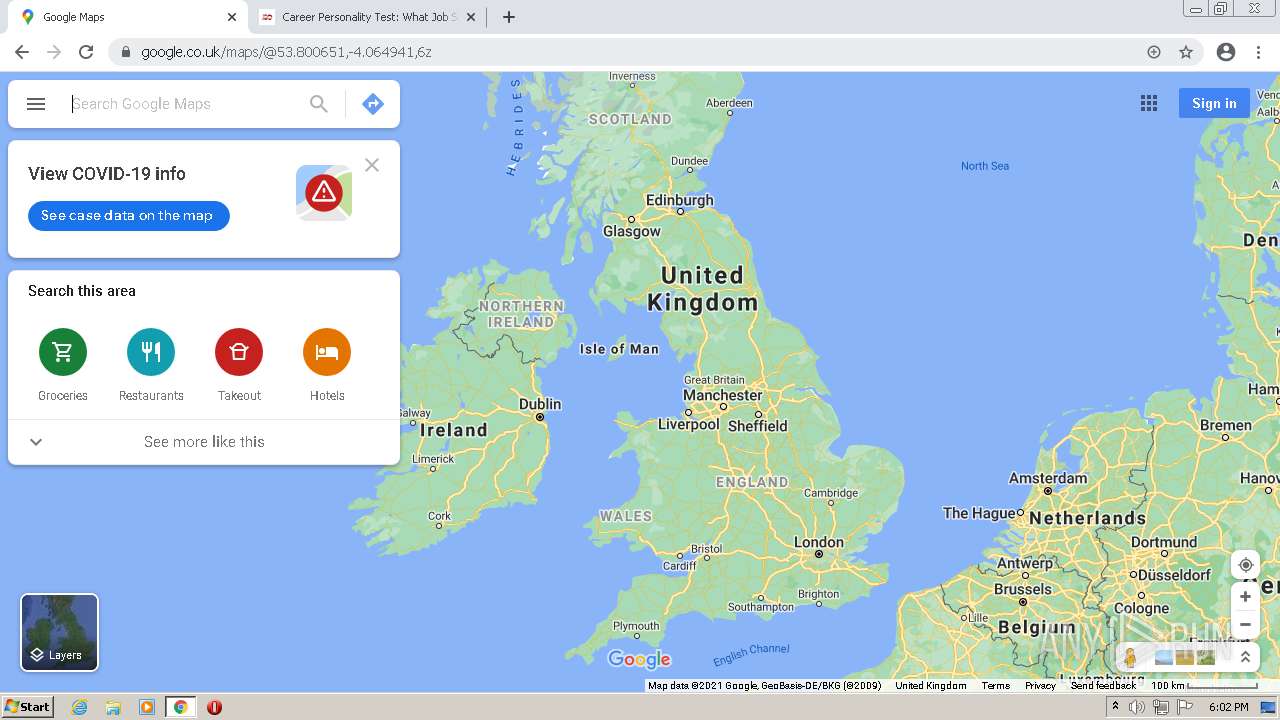
Task: Select the Street View pegman
Action: coord(1130,657)
